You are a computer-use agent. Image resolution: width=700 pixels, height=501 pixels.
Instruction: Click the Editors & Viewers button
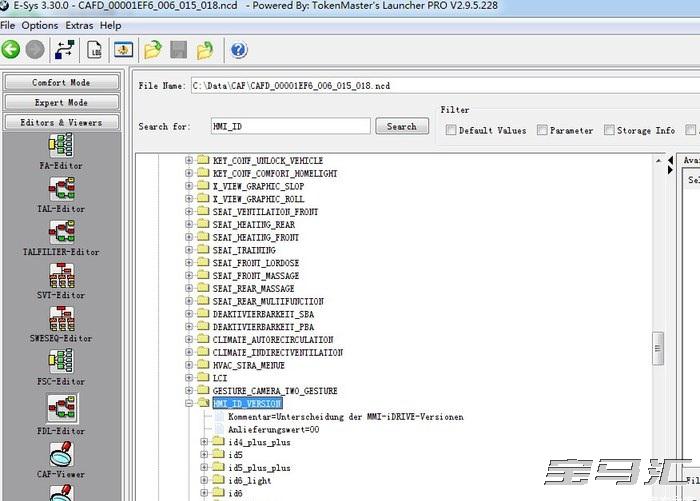(61, 122)
